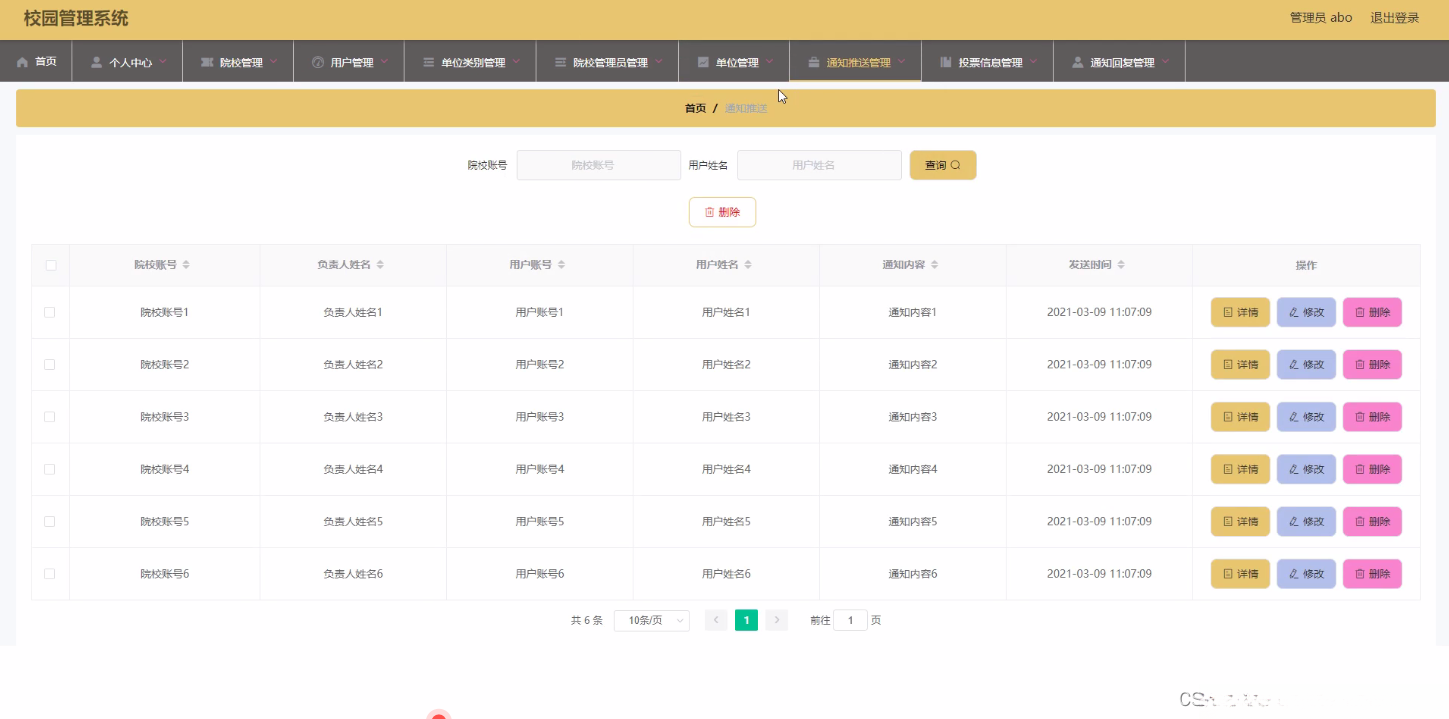This screenshot has width=1449, height=719.
Task: Click the bulk 删除 button above the table
Action: click(x=722, y=212)
